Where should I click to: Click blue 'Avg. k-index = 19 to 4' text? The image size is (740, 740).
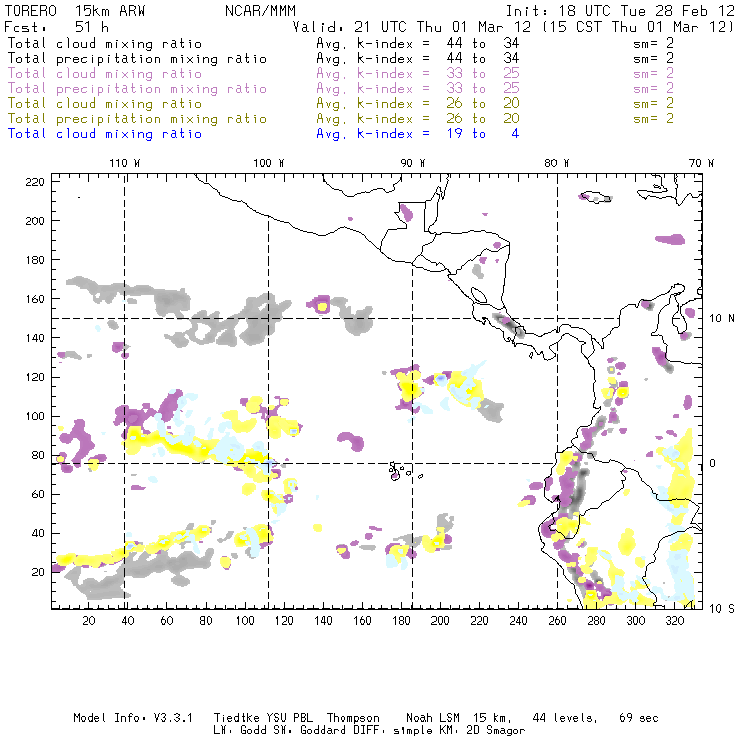pos(418,134)
